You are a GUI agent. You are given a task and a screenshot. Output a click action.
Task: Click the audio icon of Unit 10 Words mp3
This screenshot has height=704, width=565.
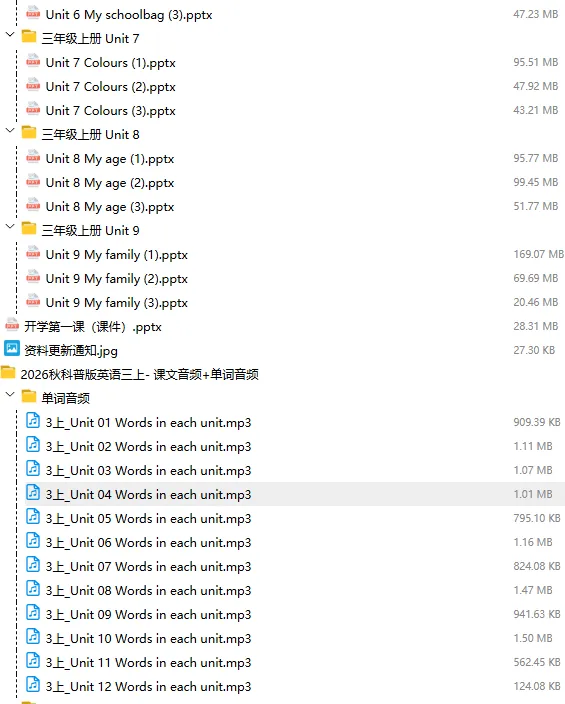tap(33, 637)
